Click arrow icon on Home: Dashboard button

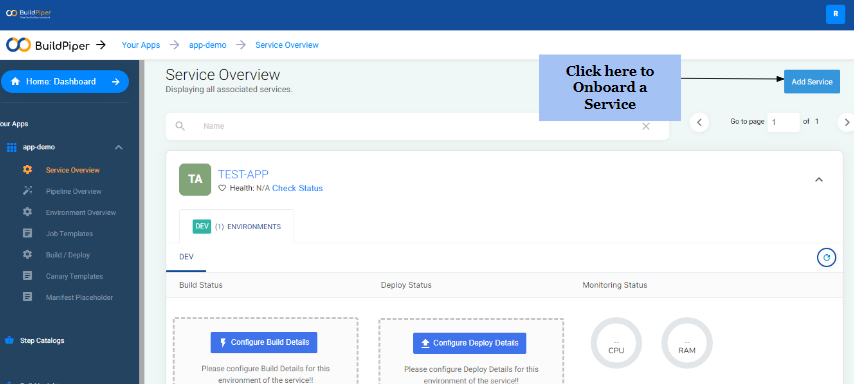(x=115, y=82)
